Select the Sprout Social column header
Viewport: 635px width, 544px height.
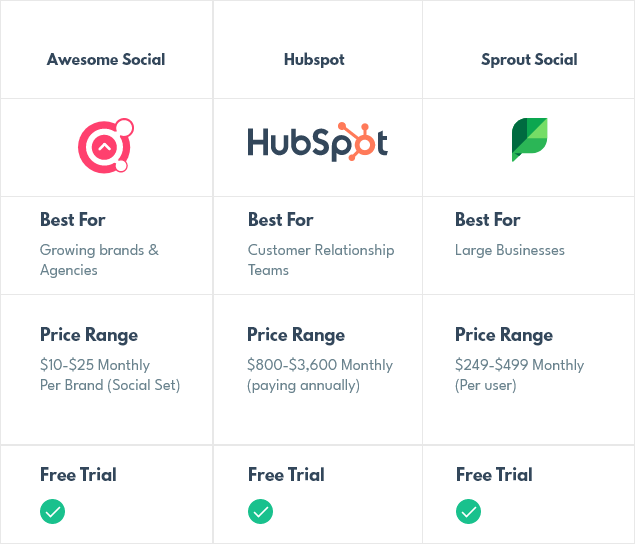coord(529,60)
